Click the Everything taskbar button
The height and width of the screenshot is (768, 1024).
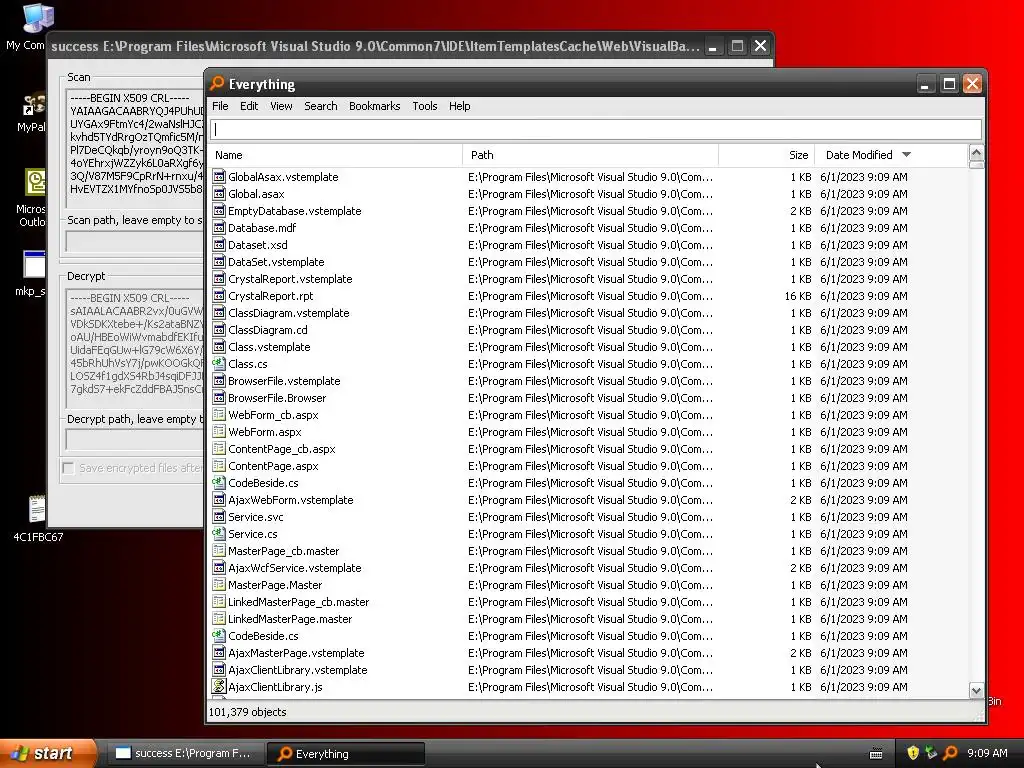[x=346, y=753]
